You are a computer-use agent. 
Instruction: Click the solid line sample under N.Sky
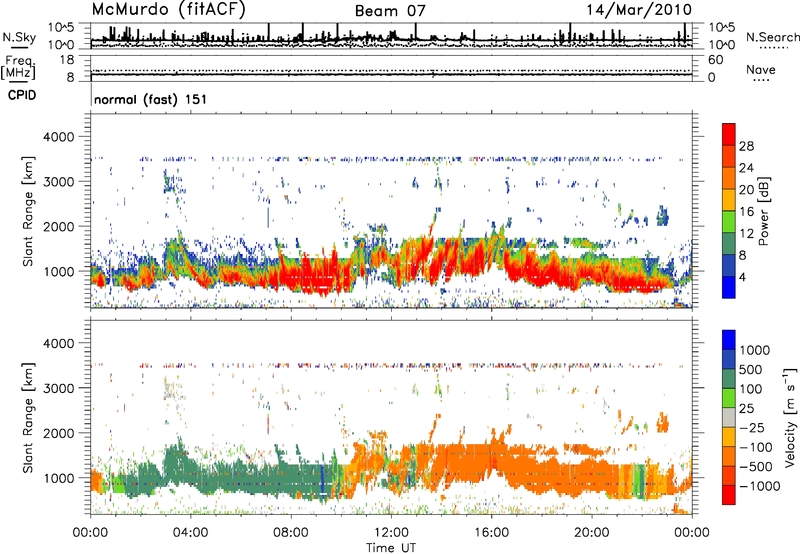(19, 48)
